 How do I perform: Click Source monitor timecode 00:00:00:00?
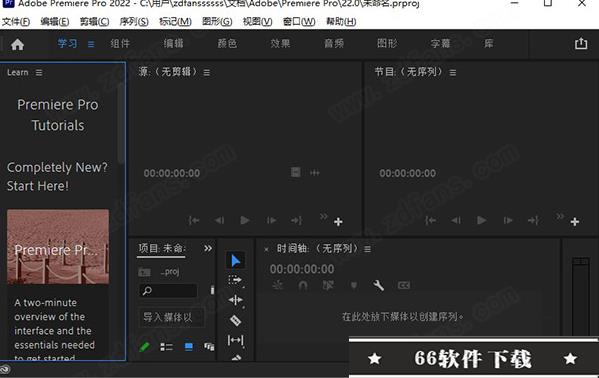click(x=172, y=174)
